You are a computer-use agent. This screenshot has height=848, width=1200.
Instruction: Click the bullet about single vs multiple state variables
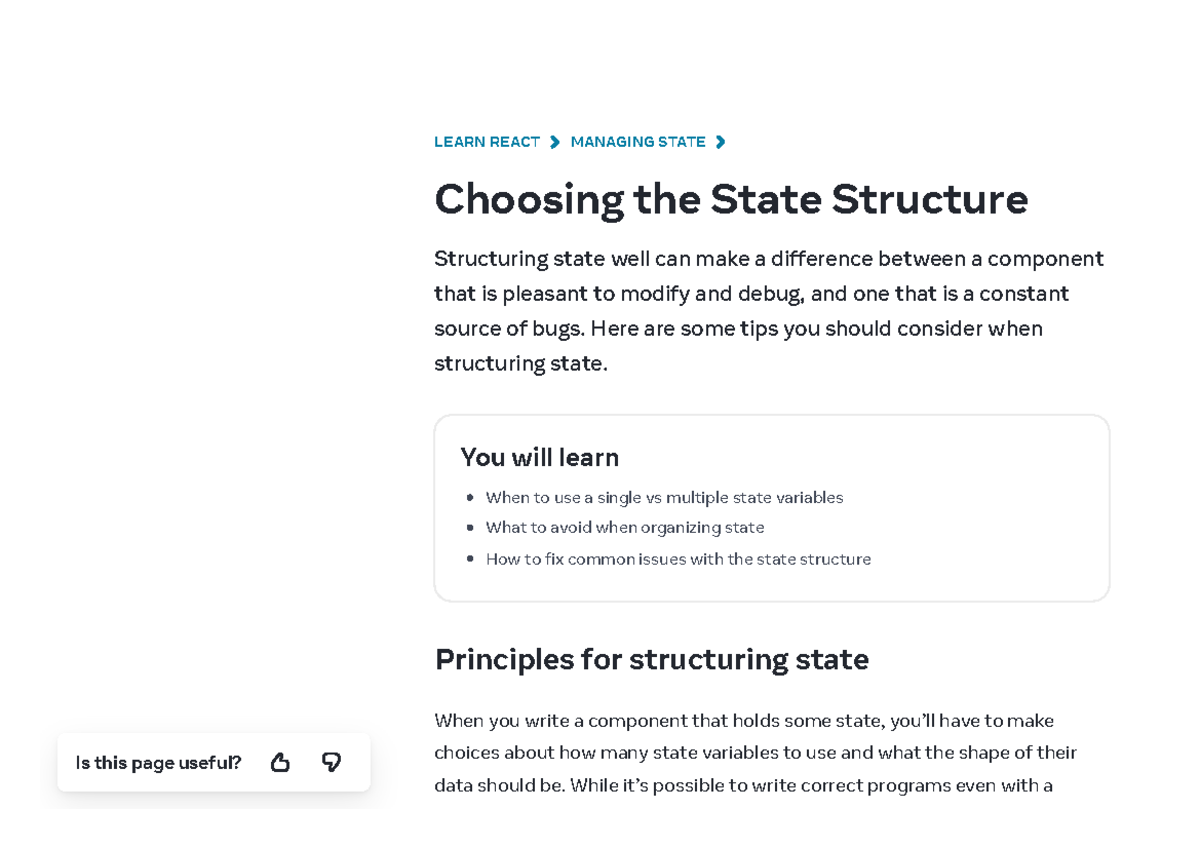coord(664,497)
